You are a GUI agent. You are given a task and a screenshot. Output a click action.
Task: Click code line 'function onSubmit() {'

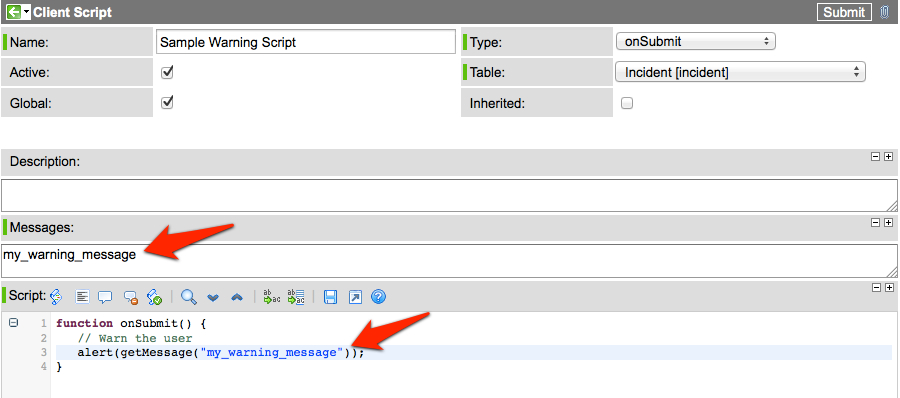tap(130, 323)
